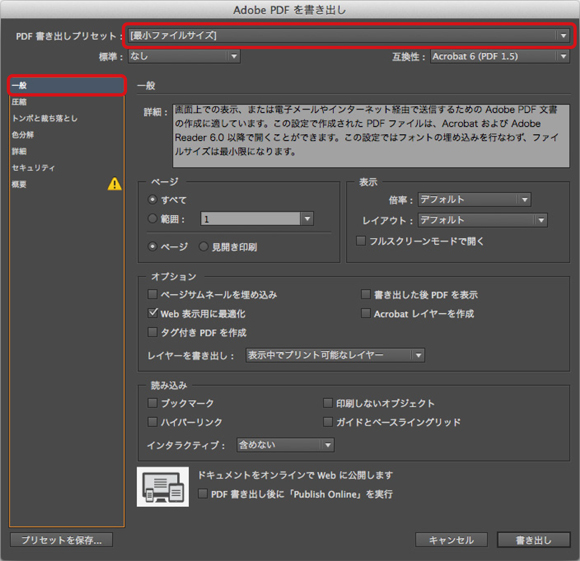This screenshot has height=561, width=580.
Task: Select the 見開き印刷 radio button
Action: pyautogui.click(x=203, y=246)
